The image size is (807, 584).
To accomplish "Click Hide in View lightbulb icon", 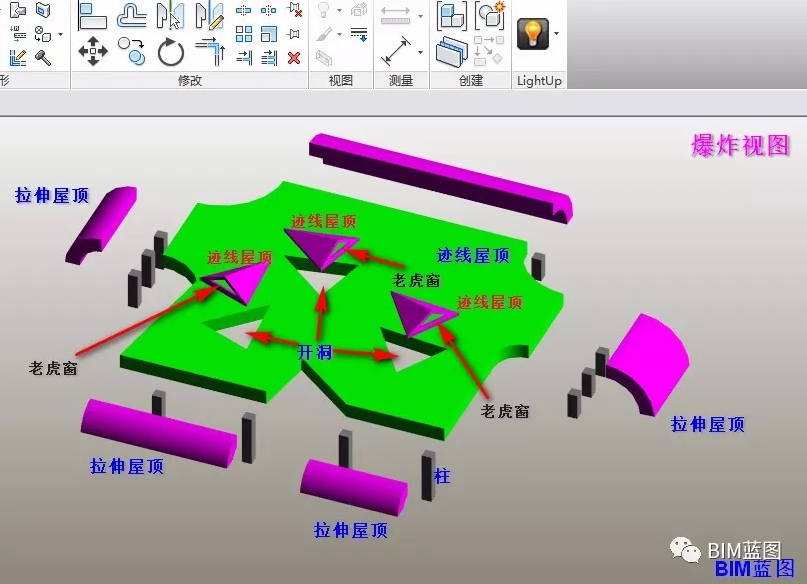I will [323, 10].
